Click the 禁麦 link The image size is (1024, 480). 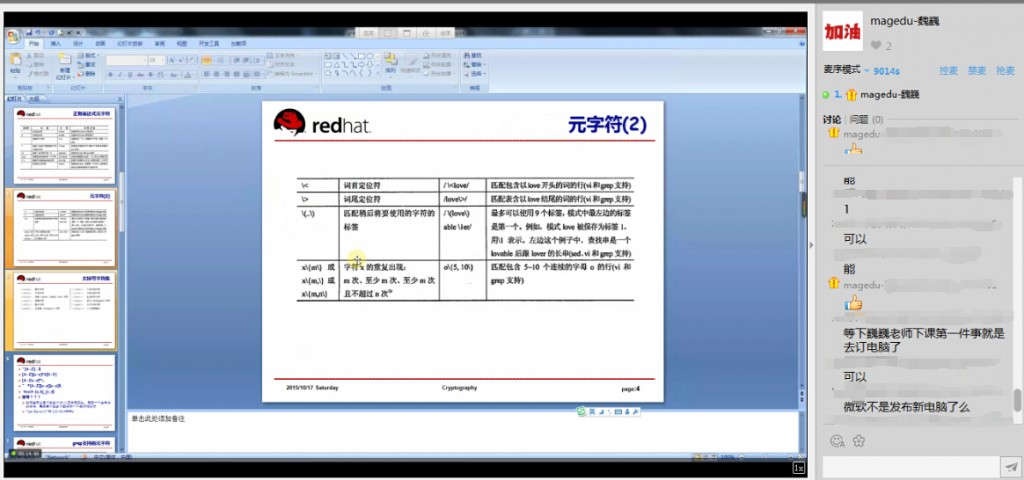point(977,70)
